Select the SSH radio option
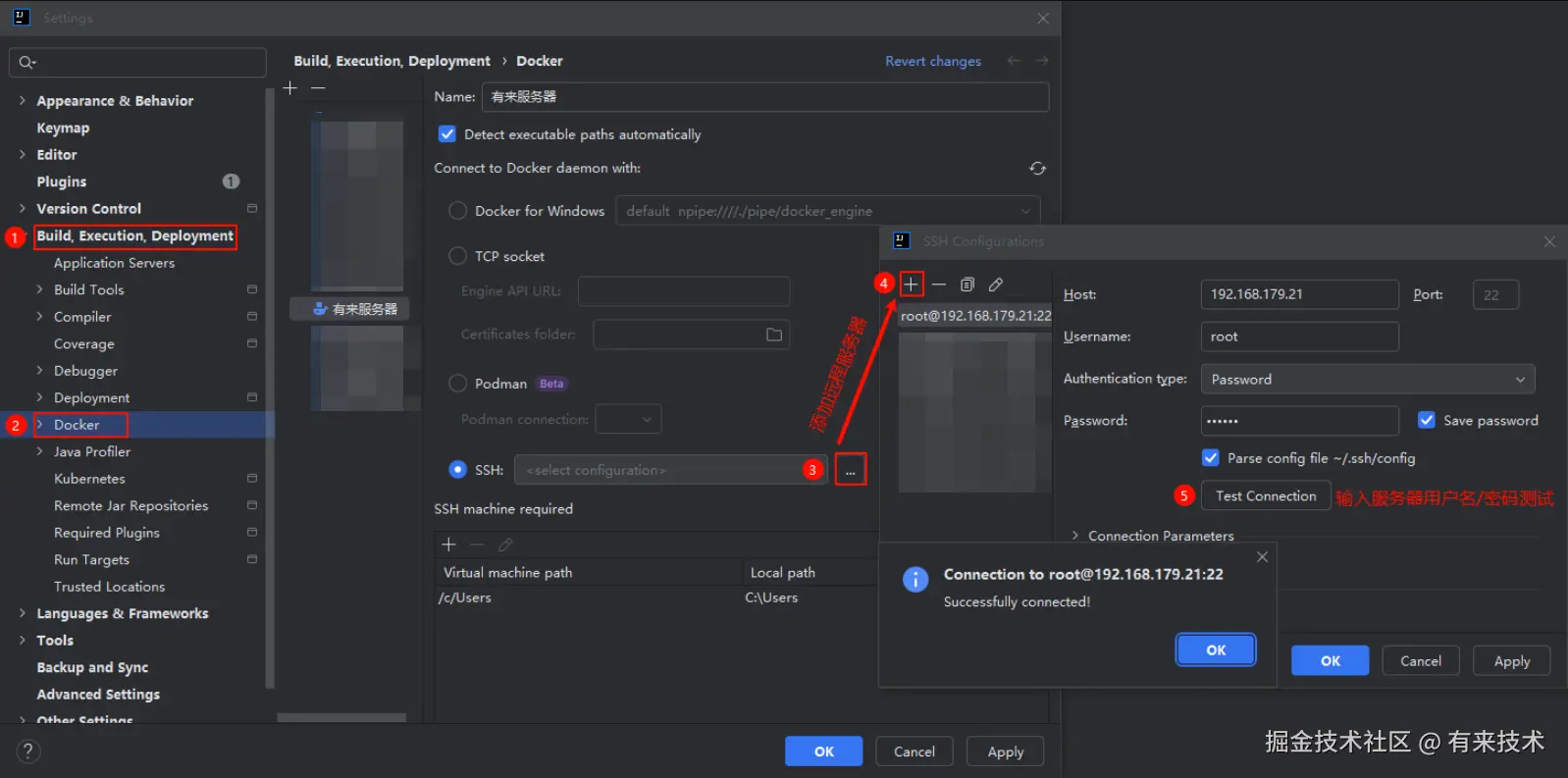The image size is (1568, 778). pyautogui.click(x=457, y=470)
